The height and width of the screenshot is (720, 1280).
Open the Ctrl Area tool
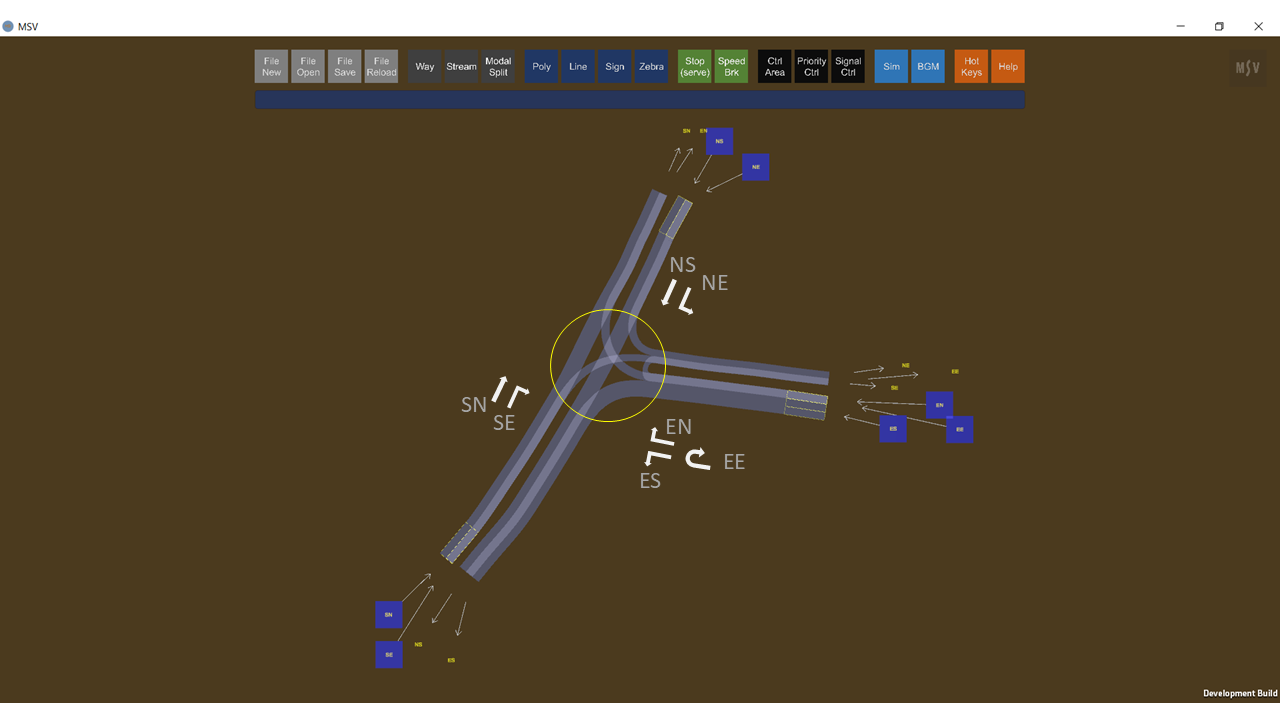point(774,67)
